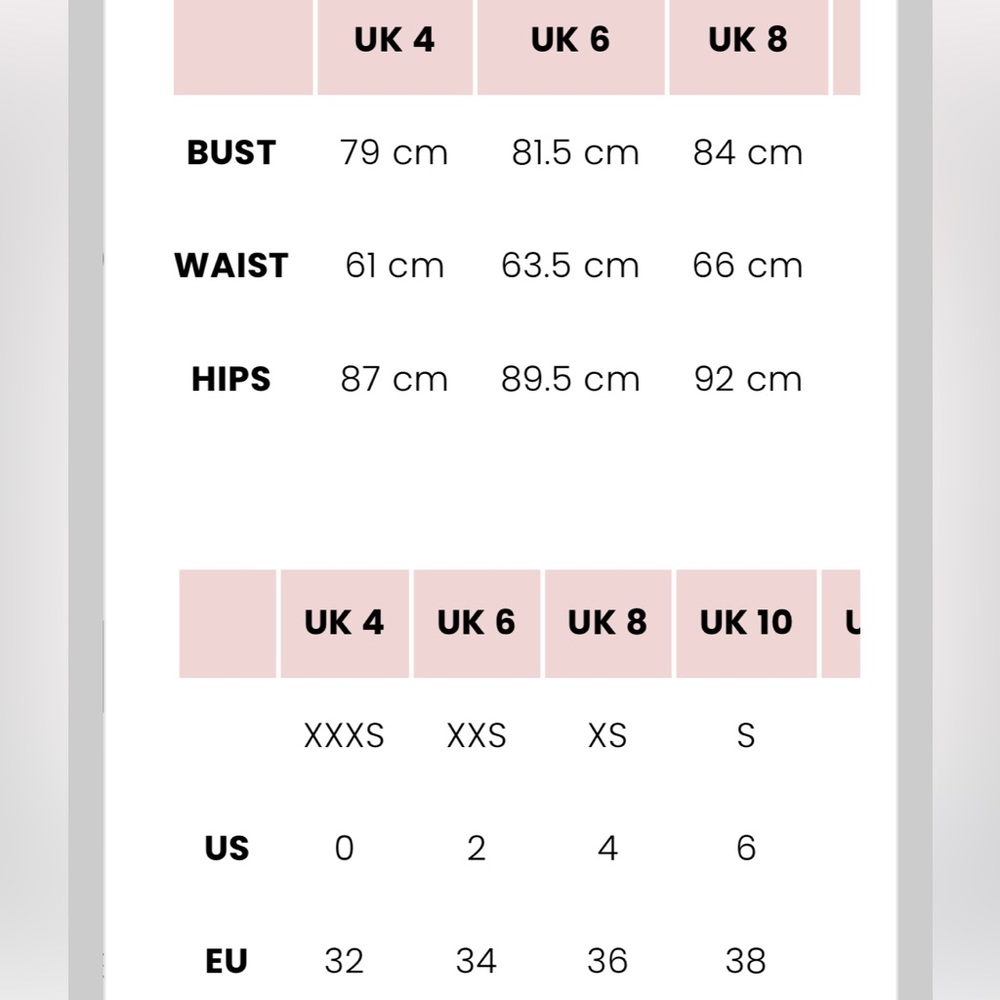This screenshot has height=1000, width=1000.
Task: Click the 81.5 cm bust measurement
Action: tap(575, 153)
